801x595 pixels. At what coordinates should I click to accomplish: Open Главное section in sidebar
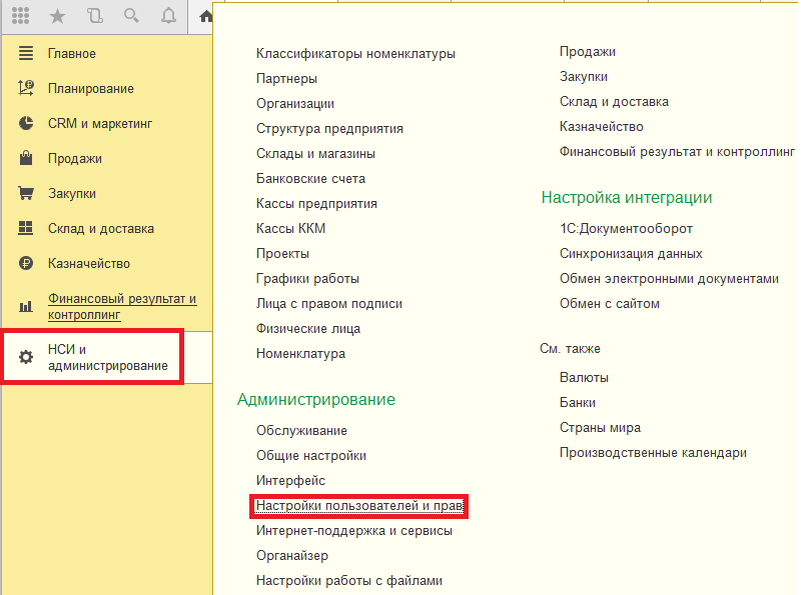[x=72, y=54]
